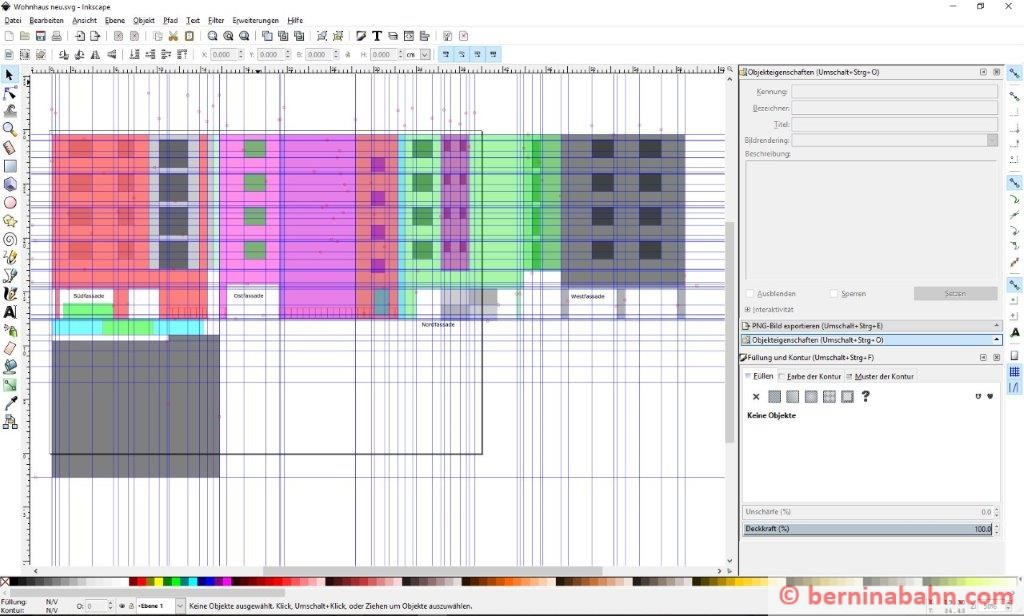
Task: Click the Save document icon
Action: click(40, 36)
